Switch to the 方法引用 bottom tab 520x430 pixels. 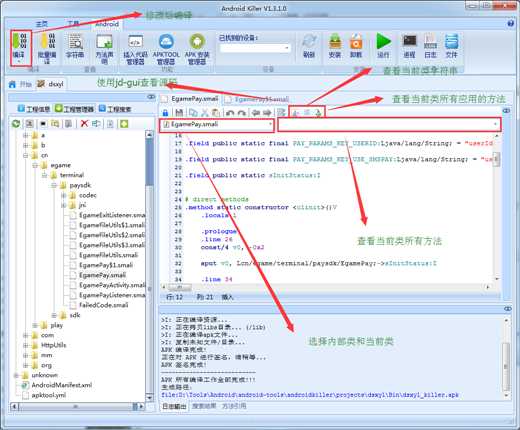pos(234,406)
